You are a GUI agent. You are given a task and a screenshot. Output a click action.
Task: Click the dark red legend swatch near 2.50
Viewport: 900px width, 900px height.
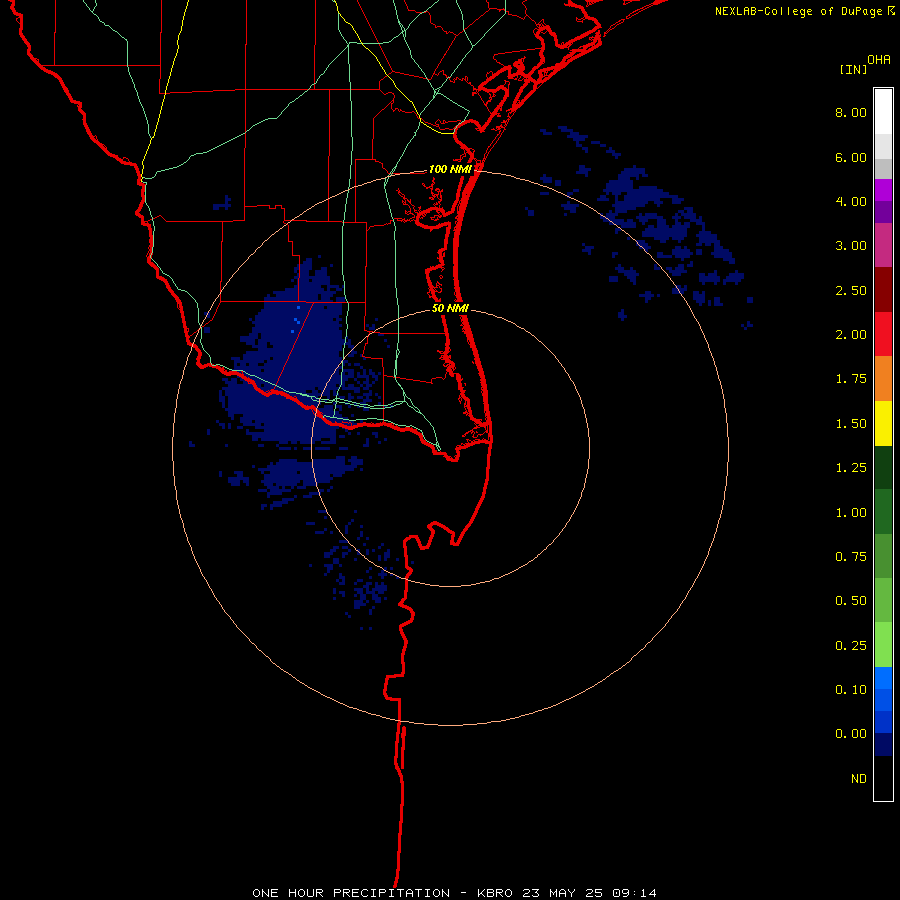tap(883, 290)
